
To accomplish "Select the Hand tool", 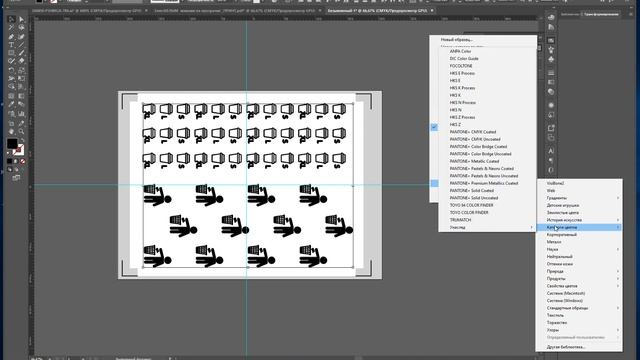I will [11, 131].
